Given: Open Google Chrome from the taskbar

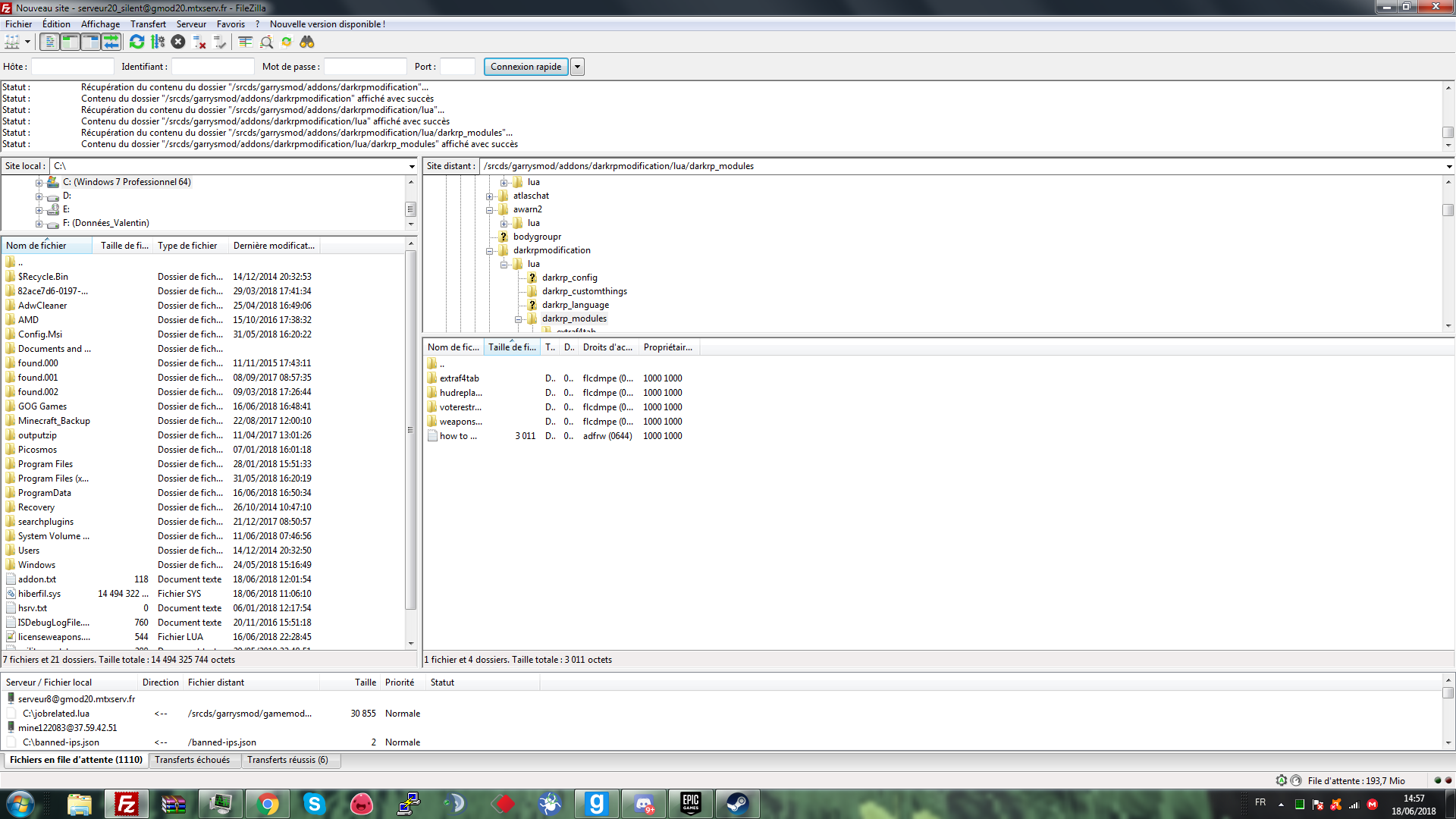Looking at the screenshot, I should 268,804.
